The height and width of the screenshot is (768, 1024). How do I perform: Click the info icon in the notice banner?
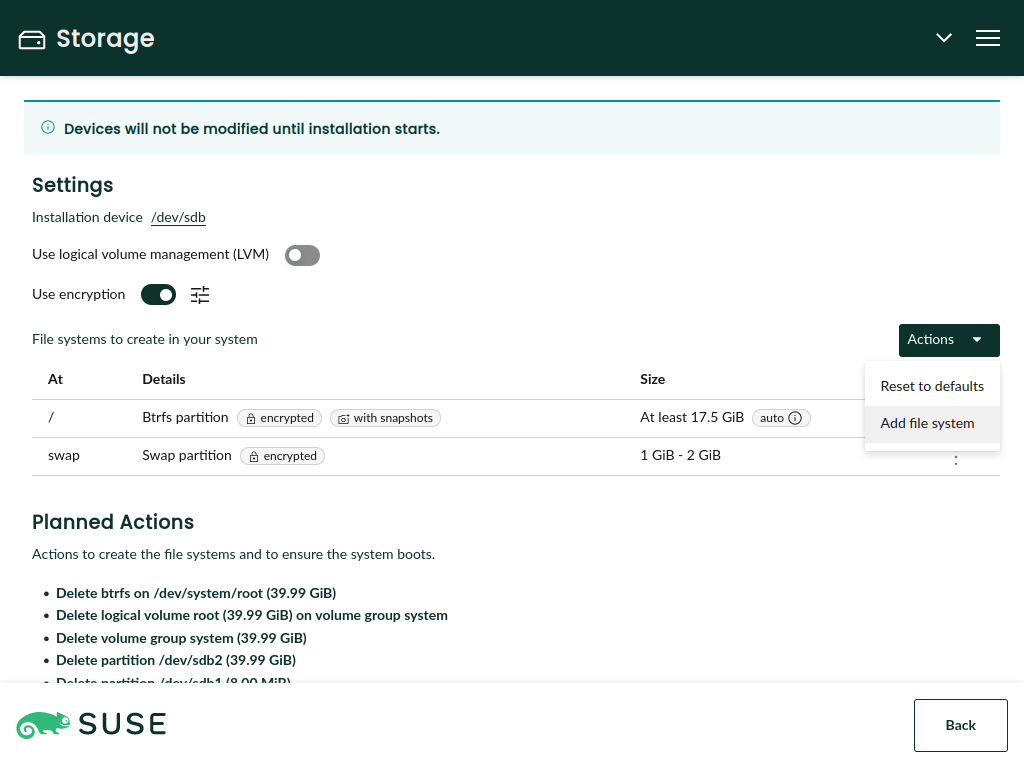(48, 128)
